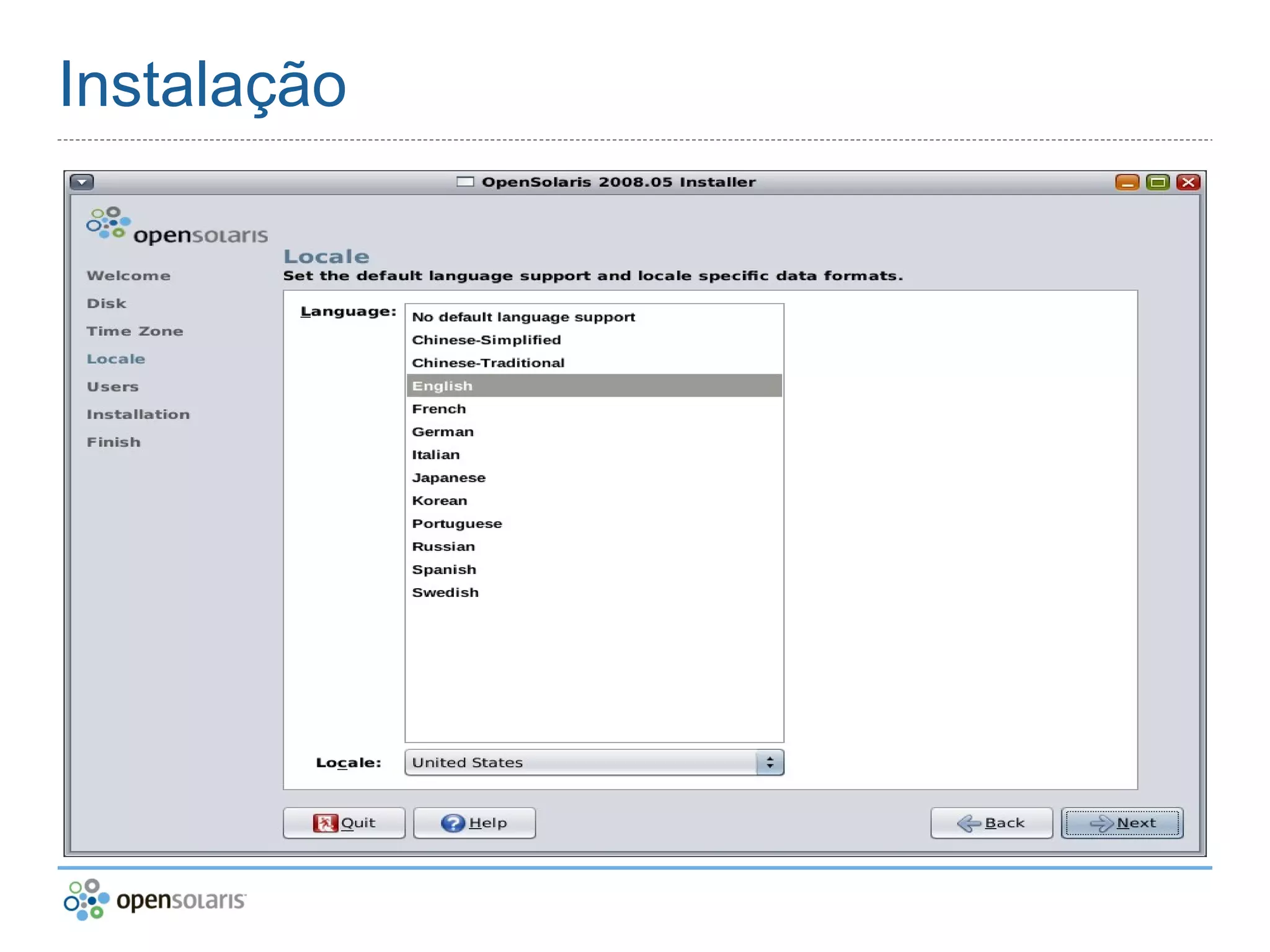The width and height of the screenshot is (1270, 952).
Task: Pick 'Japanese' in the language list
Action: point(594,477)
